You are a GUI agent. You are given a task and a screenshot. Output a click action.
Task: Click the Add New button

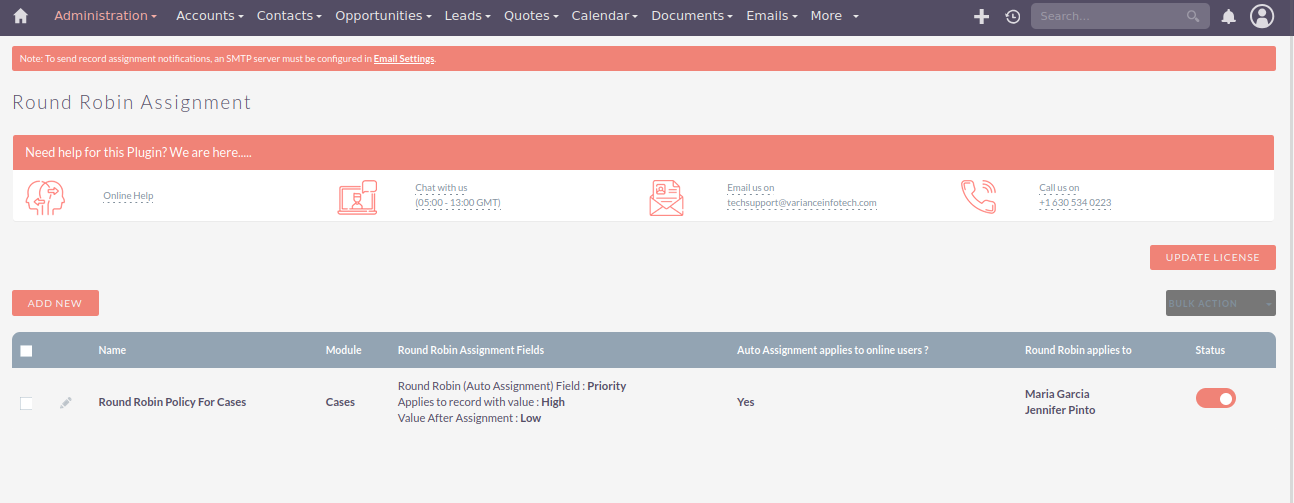pos(55,303)
